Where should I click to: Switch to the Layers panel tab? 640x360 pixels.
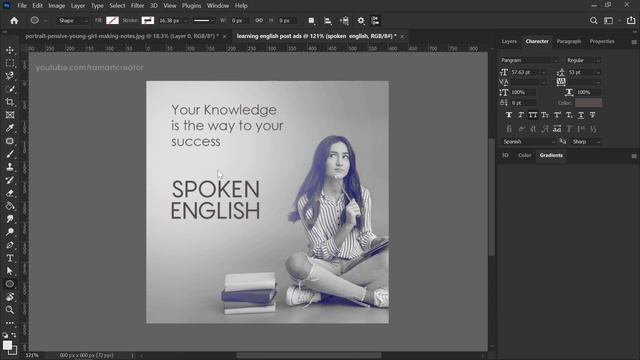coord(509,41)
